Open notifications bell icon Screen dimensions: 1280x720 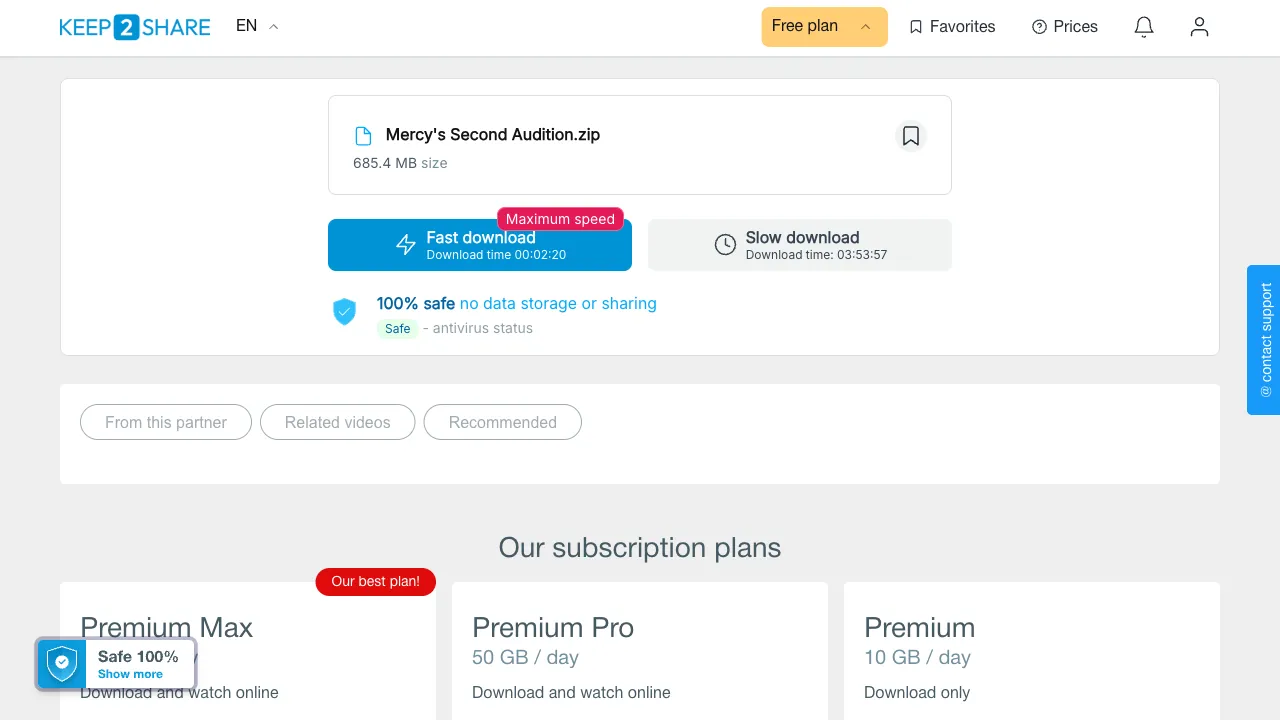coord(1144,27)
